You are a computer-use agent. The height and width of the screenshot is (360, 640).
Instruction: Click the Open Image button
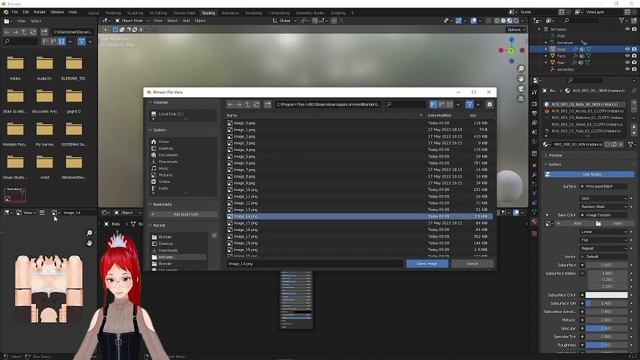[x=427, y=264]
